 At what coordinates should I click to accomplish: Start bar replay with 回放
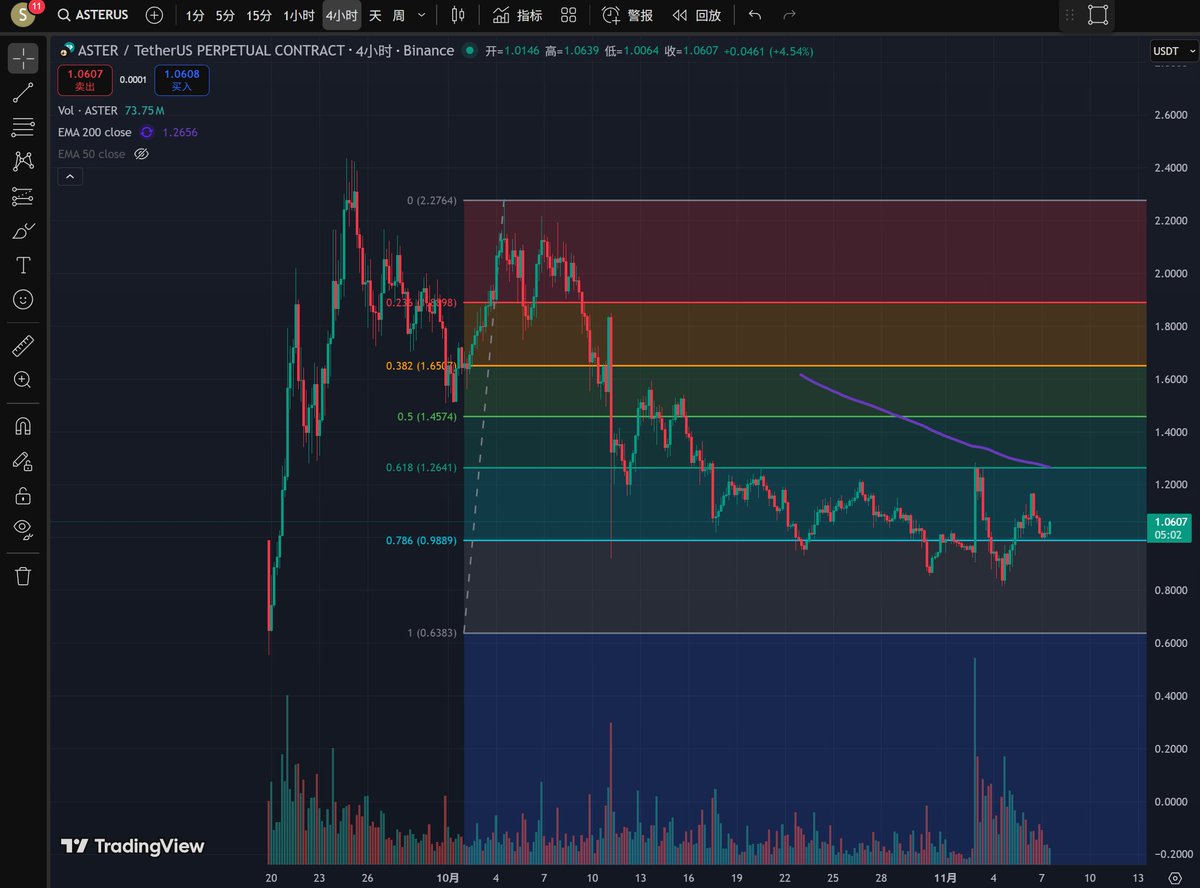click(697, 15)
